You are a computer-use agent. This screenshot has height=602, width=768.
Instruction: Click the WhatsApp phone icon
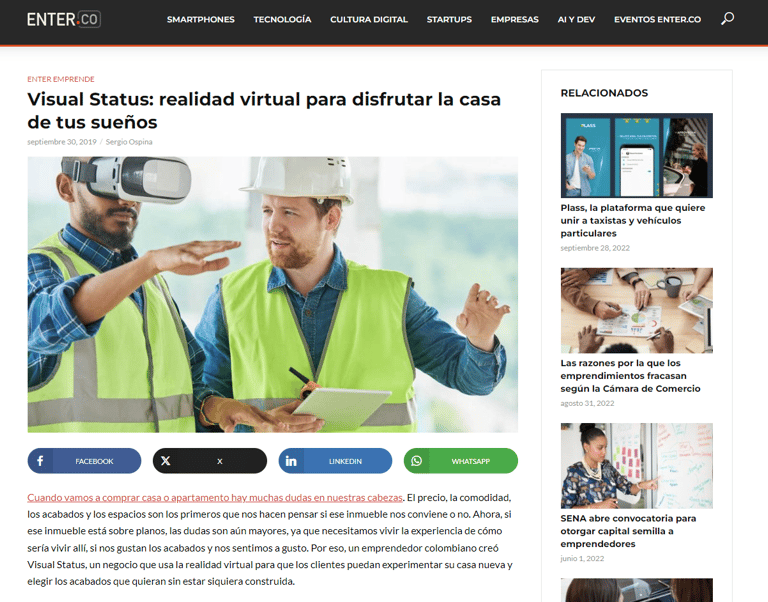[416, 461]
